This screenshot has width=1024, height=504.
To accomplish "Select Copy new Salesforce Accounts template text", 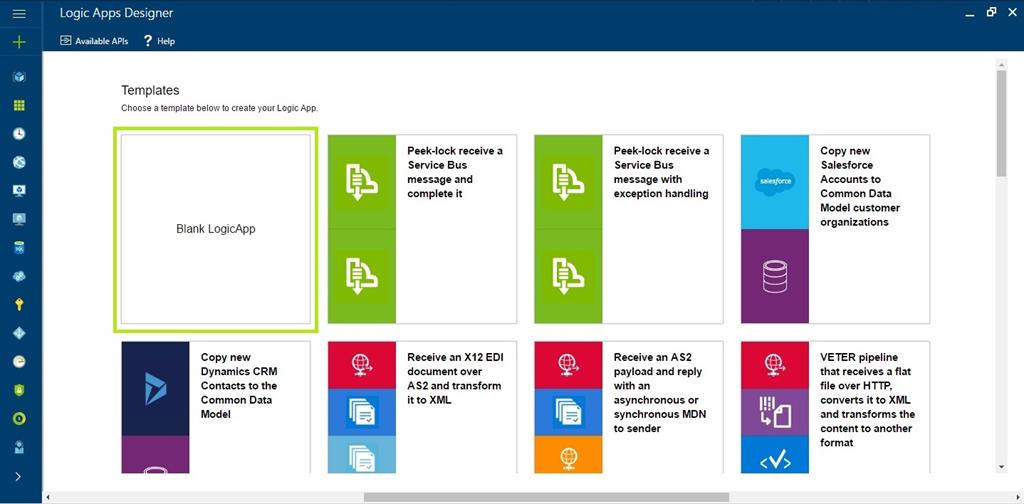I will tap(859, 186).
